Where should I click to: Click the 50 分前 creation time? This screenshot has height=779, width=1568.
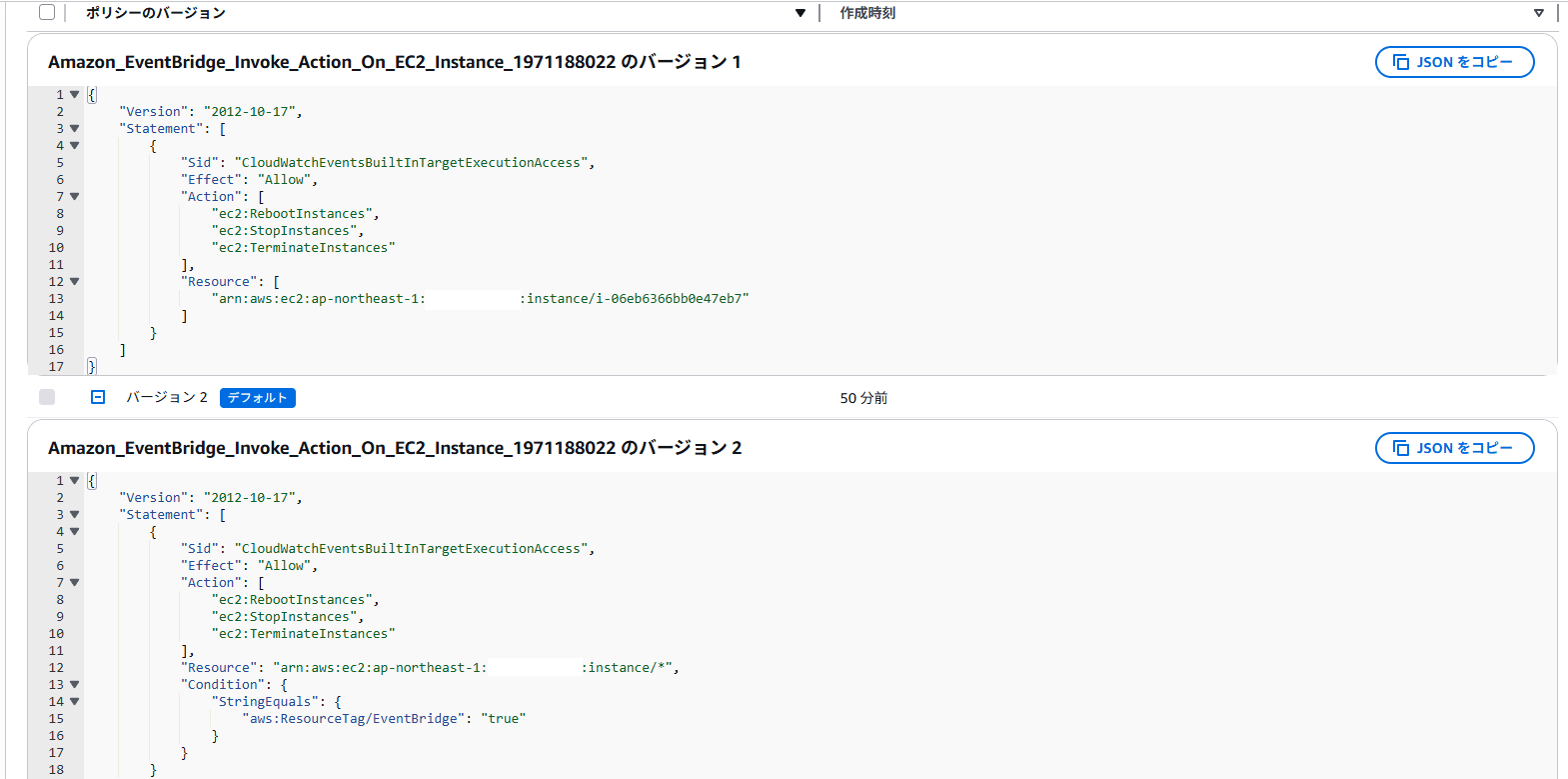click(x=863, y=398)
